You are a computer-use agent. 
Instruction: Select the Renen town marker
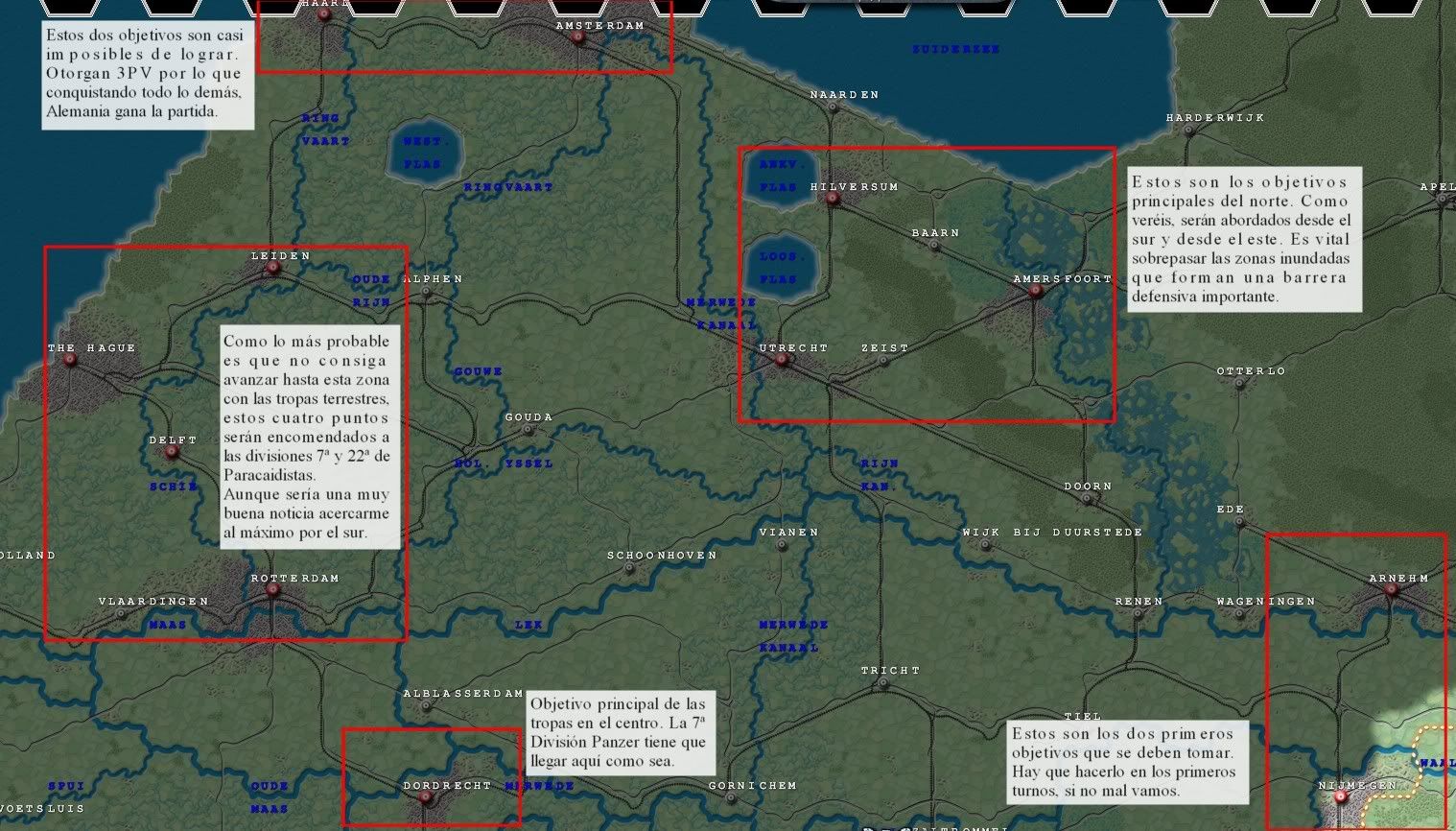pos(1138,613)
